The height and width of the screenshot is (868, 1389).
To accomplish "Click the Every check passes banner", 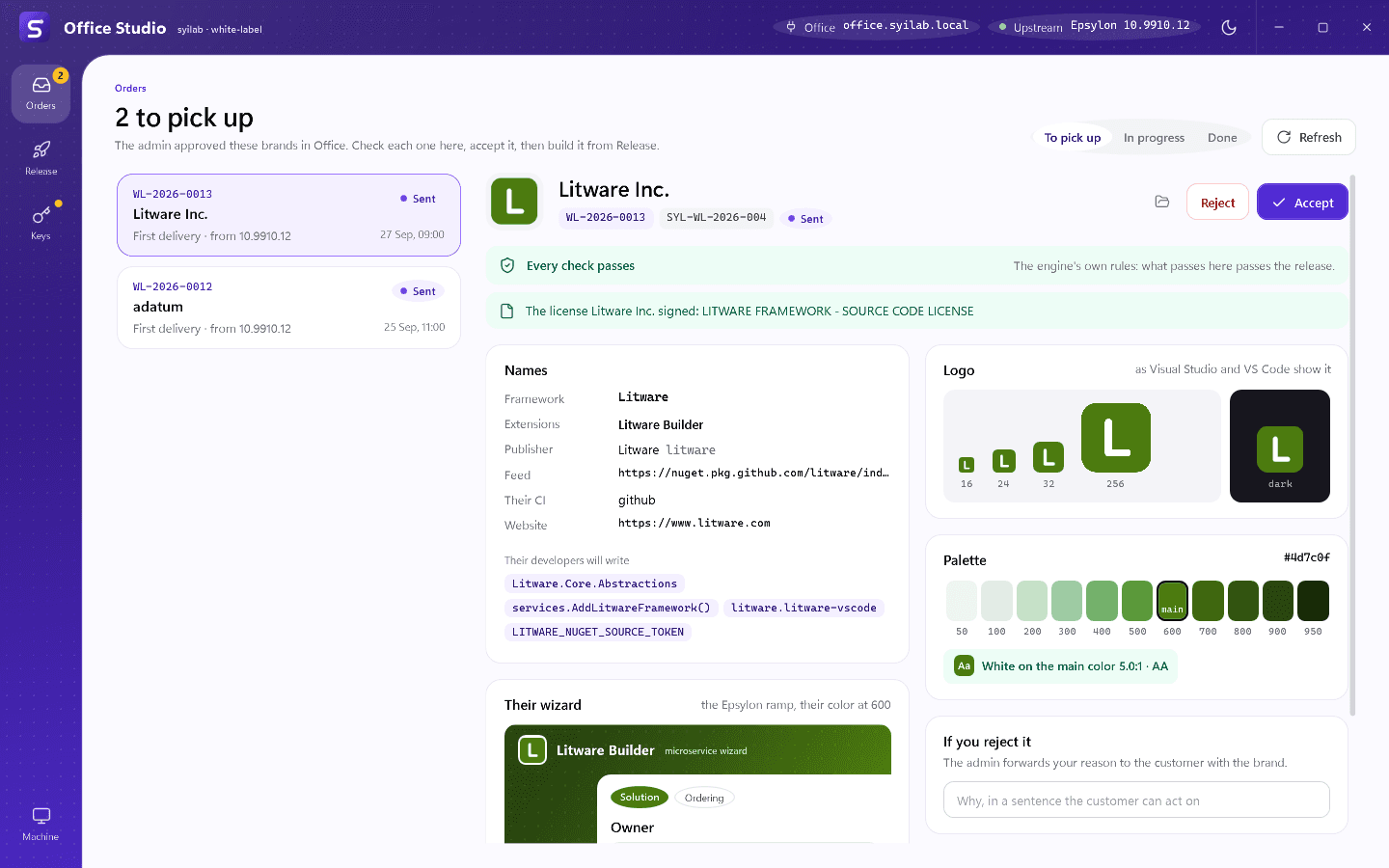I will point(916,266).
